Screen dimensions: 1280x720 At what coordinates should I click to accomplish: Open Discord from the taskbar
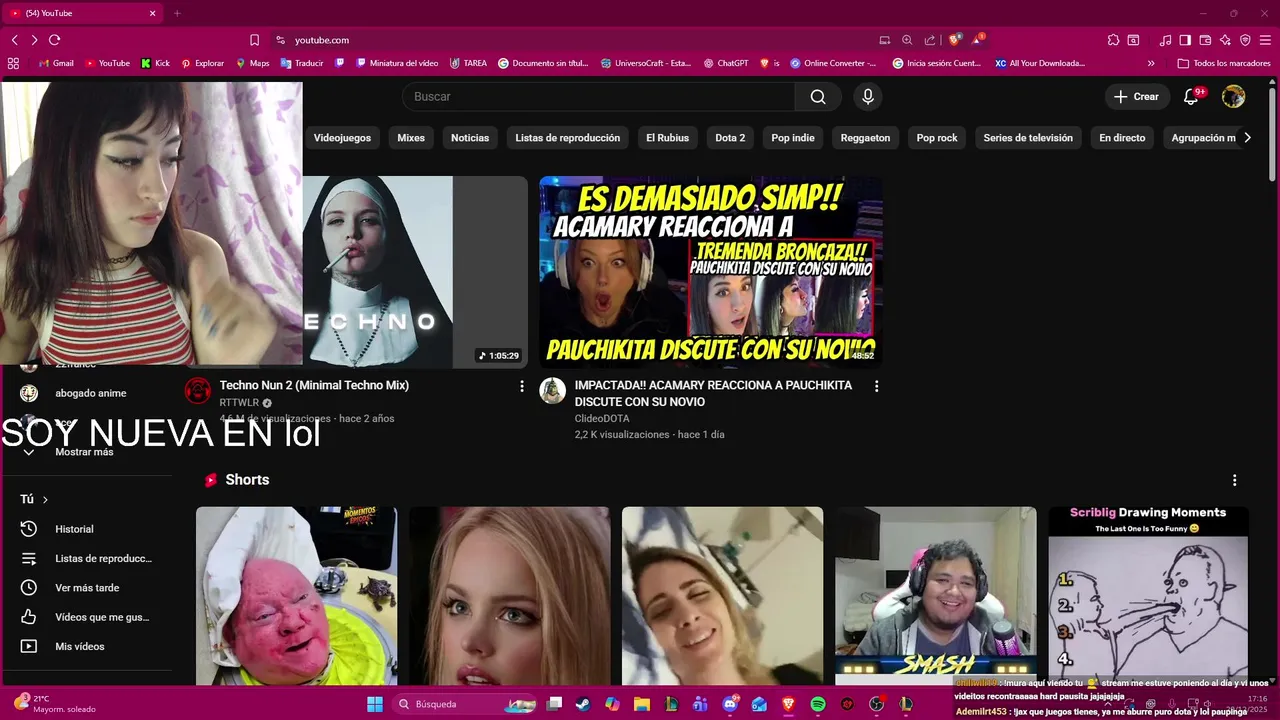pos(729,704)
